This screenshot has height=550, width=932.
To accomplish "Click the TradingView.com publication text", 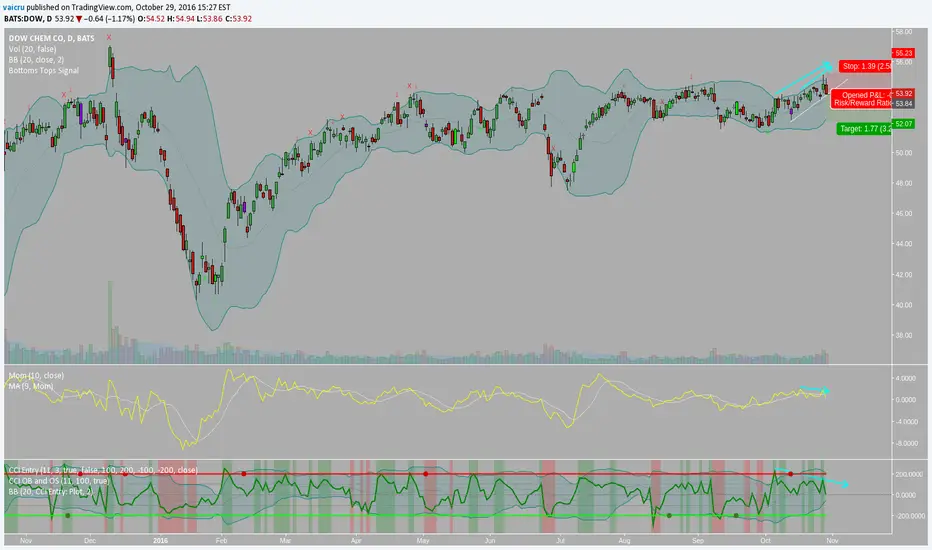I will [102, 7].
